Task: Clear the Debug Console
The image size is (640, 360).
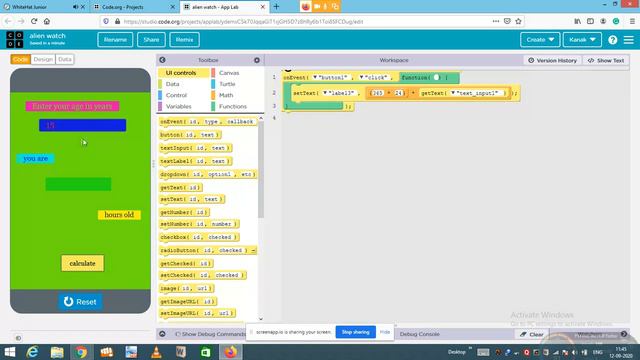Action: pyautogui.click(x=532, y=334)
